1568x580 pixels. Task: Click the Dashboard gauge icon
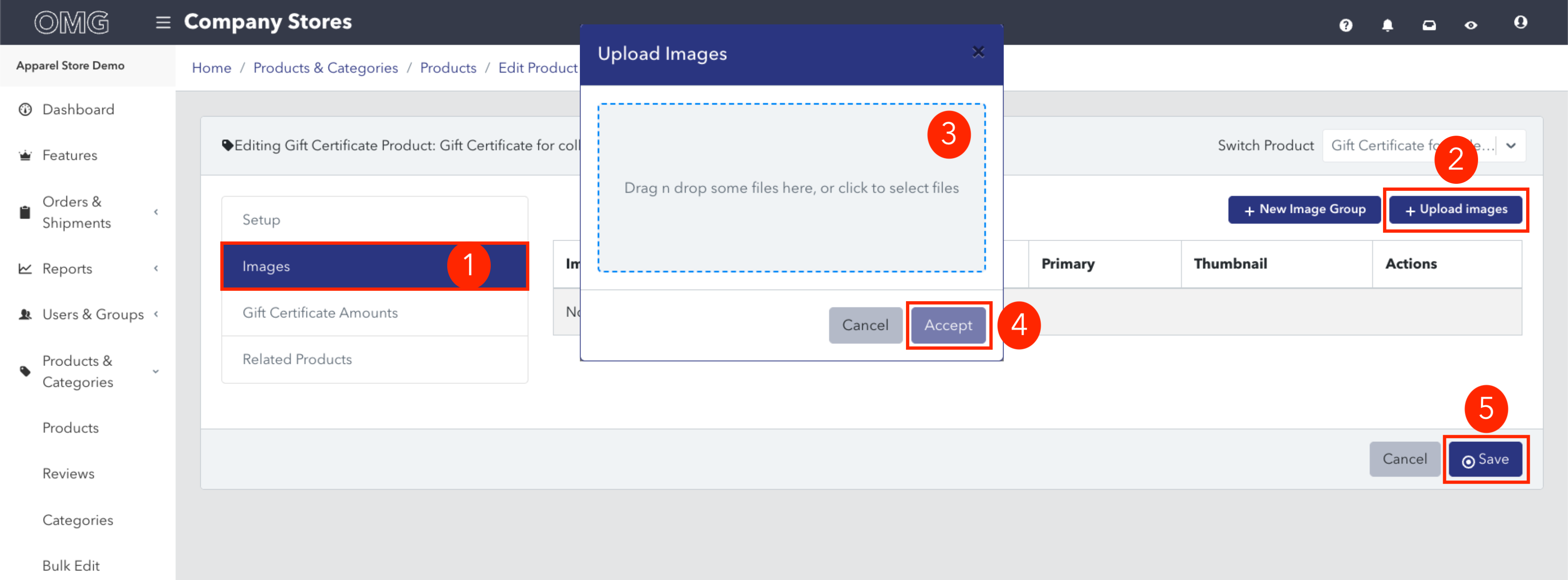coord(25,110)
